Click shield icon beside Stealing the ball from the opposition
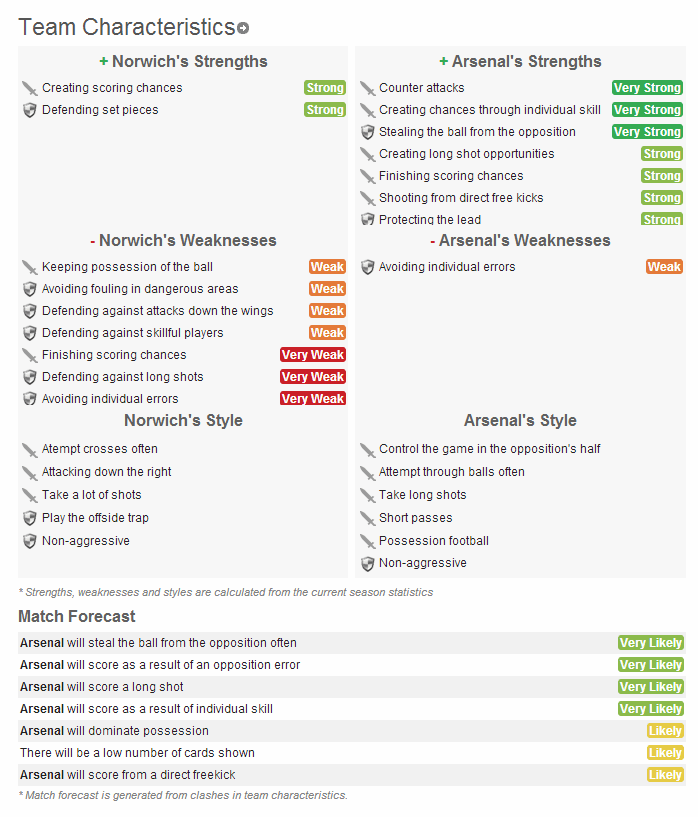This screenshot has height=817, width=698. [367, 132]
